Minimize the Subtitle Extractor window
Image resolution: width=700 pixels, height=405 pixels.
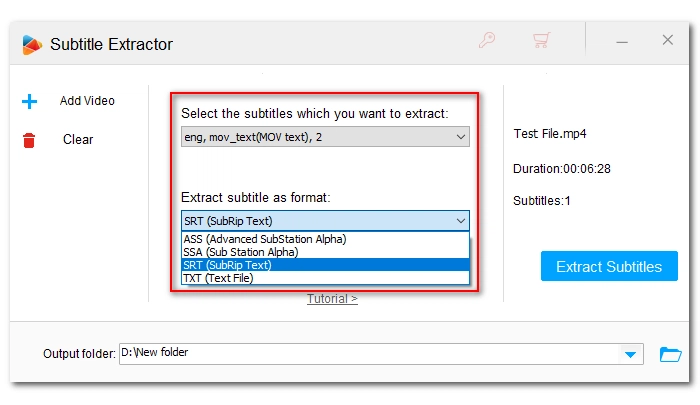coord(622,42)
